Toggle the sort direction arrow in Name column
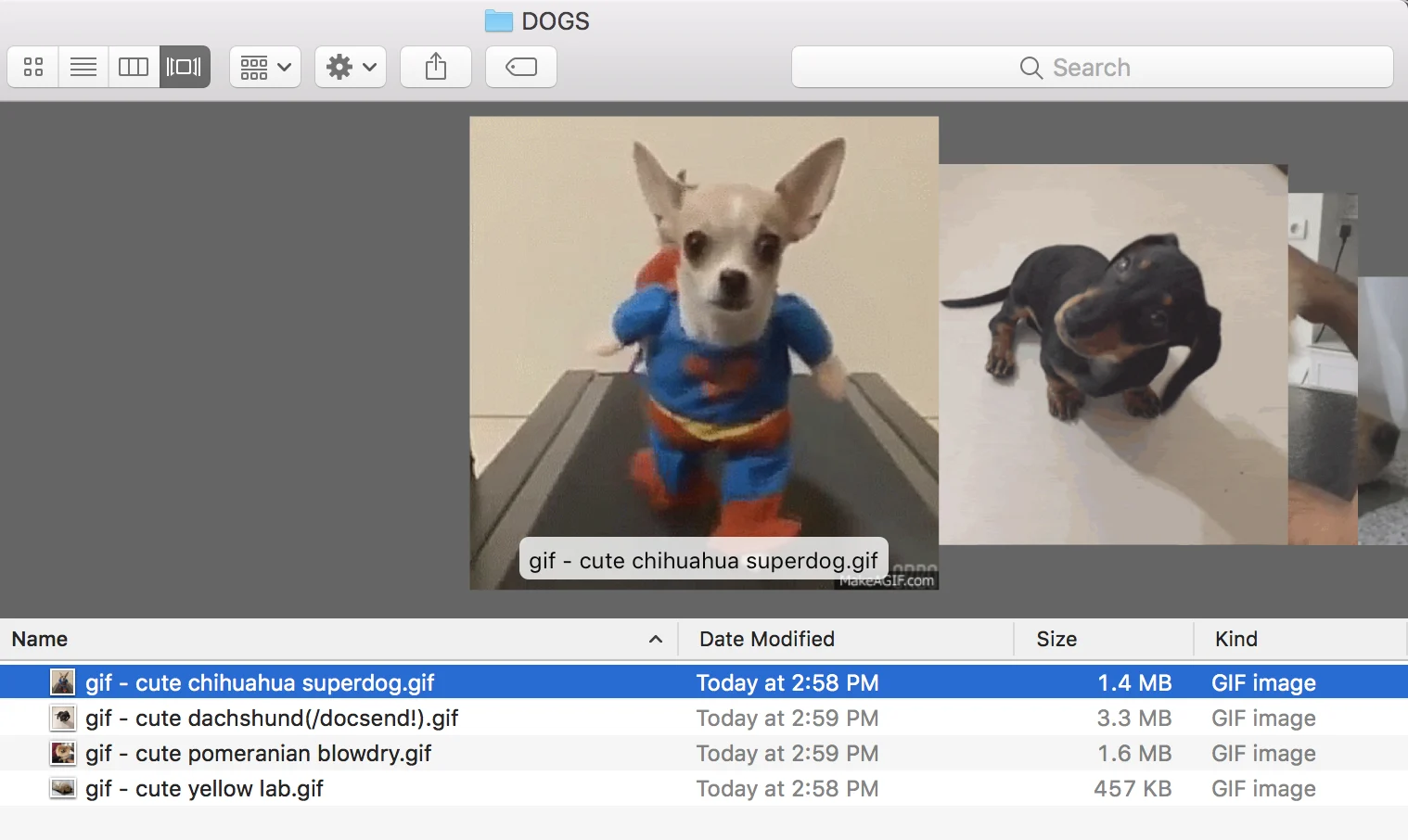This screenshot has width=1408, height=840. pyautogui.click(x=656, y=639)
